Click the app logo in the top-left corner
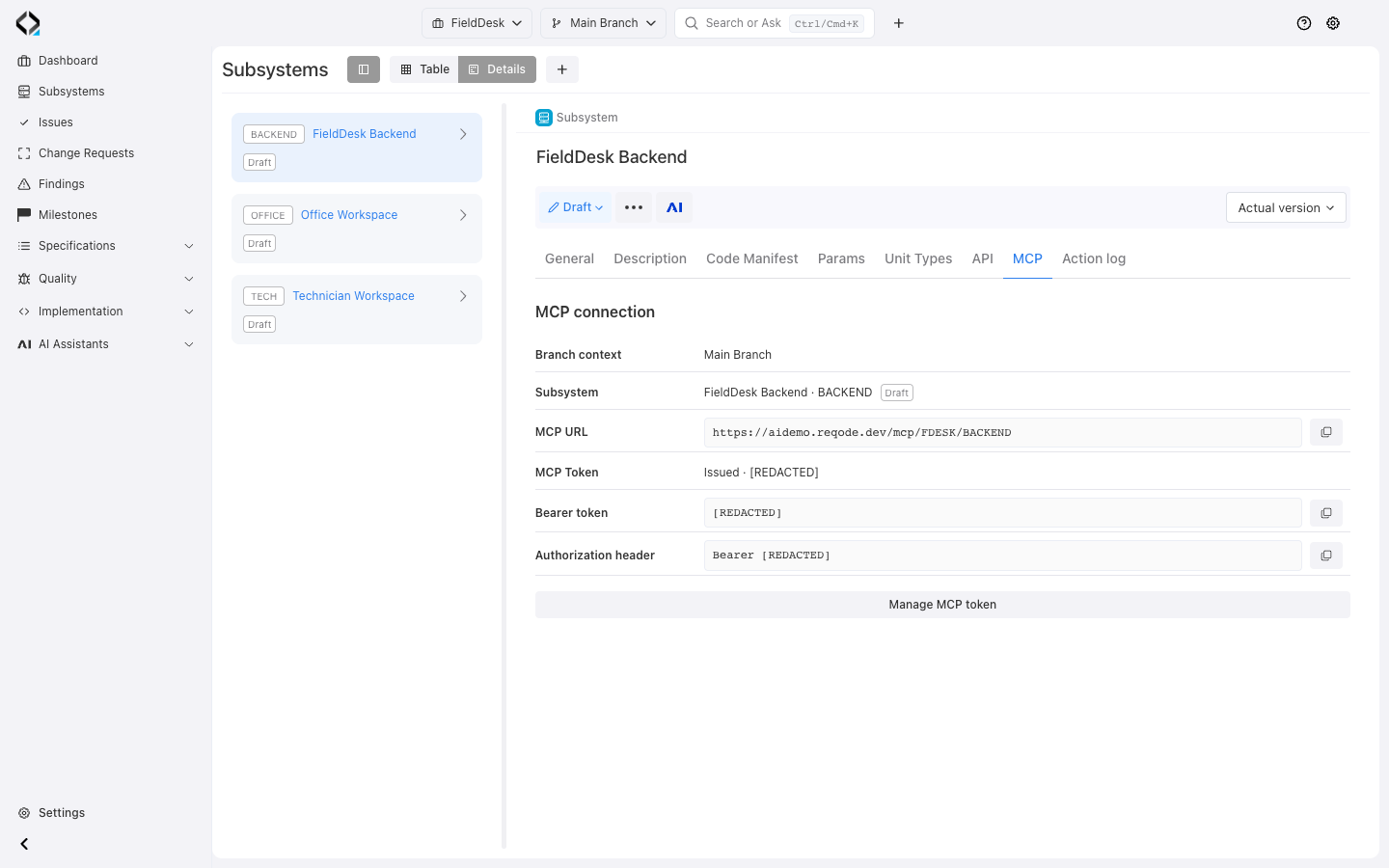This screenshot has width=1389, height=868. point(28,23)
